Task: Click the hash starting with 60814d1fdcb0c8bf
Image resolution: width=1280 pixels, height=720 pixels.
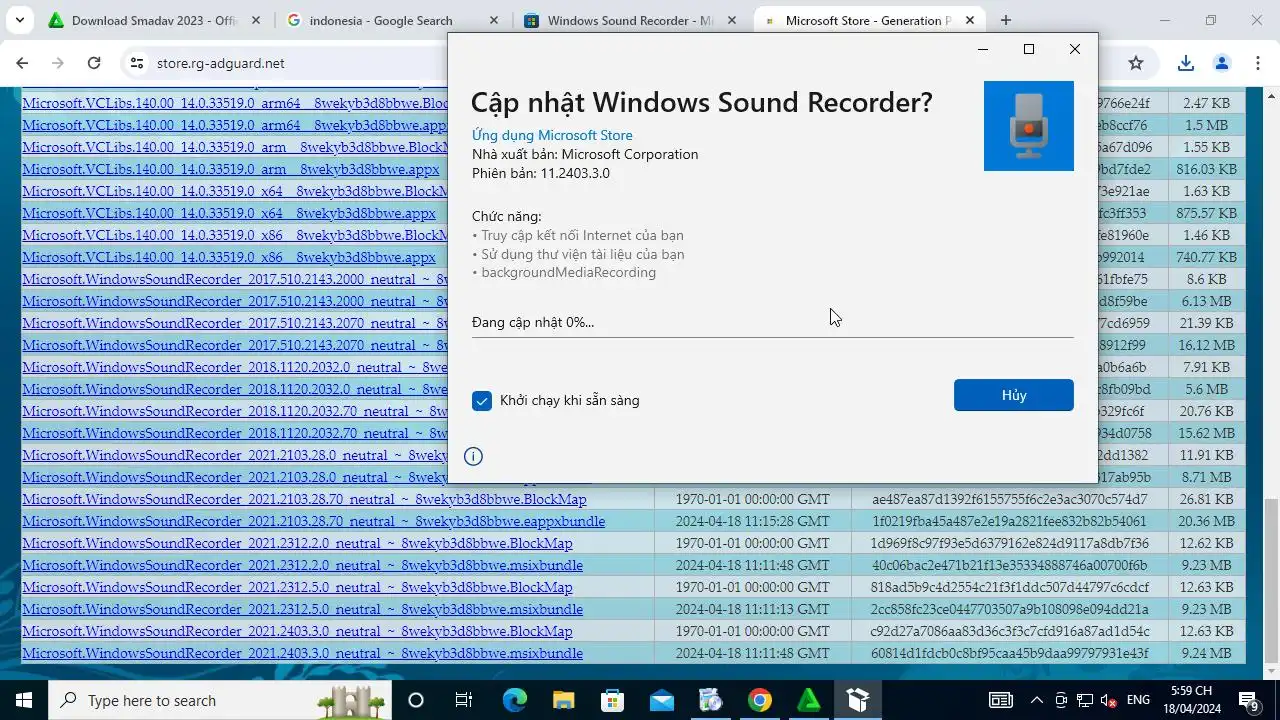Action: point(1010,653)
